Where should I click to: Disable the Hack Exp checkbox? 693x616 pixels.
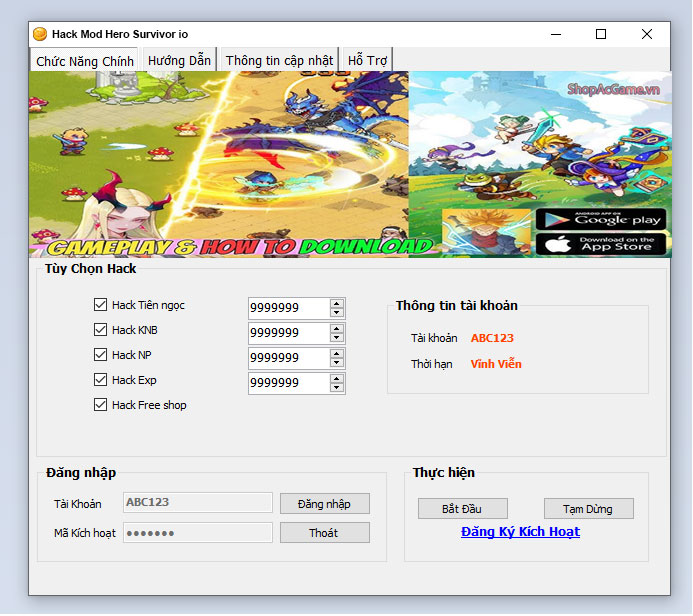click(x=100, y=380)
